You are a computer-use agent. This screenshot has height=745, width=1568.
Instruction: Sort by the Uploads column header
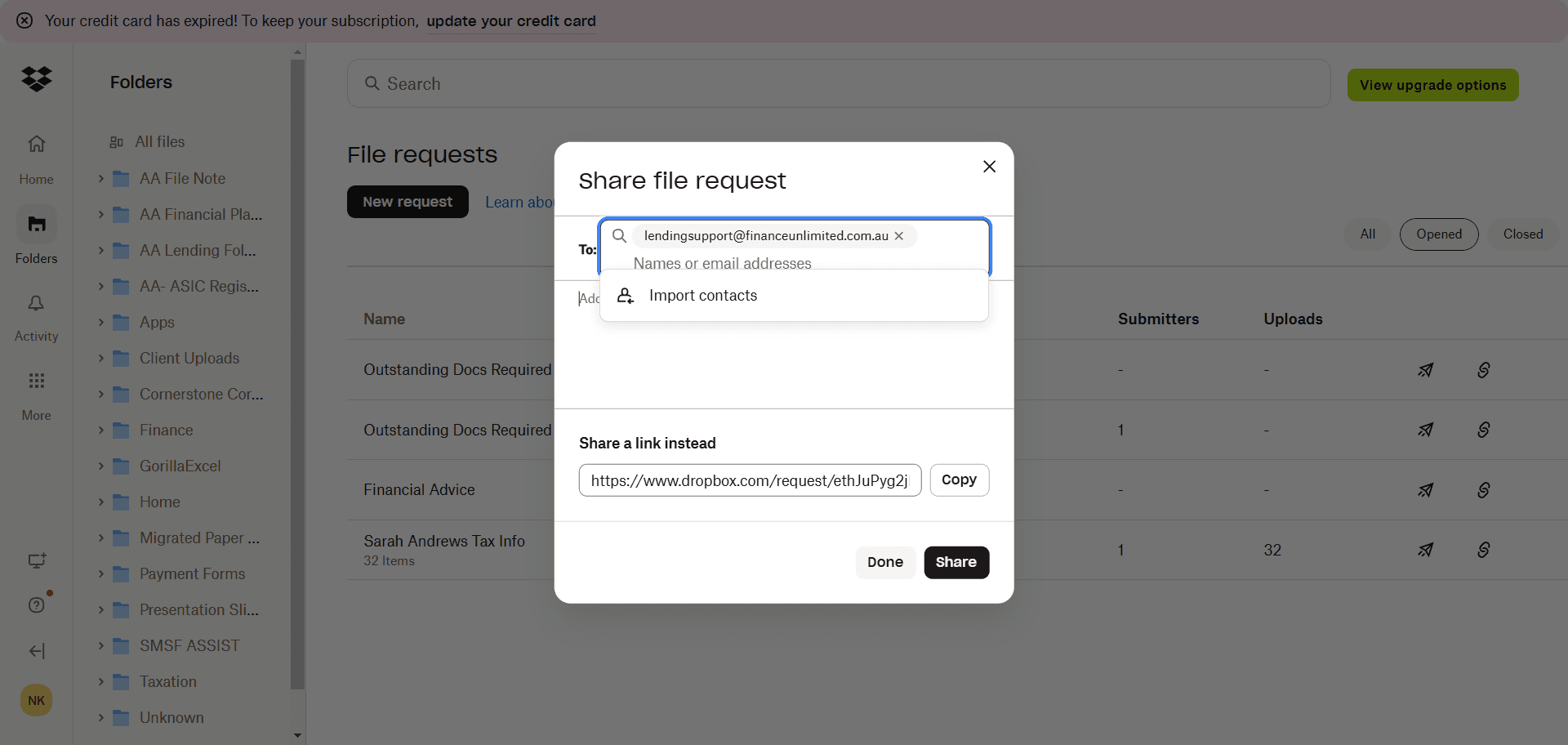tap(1293, 319)
